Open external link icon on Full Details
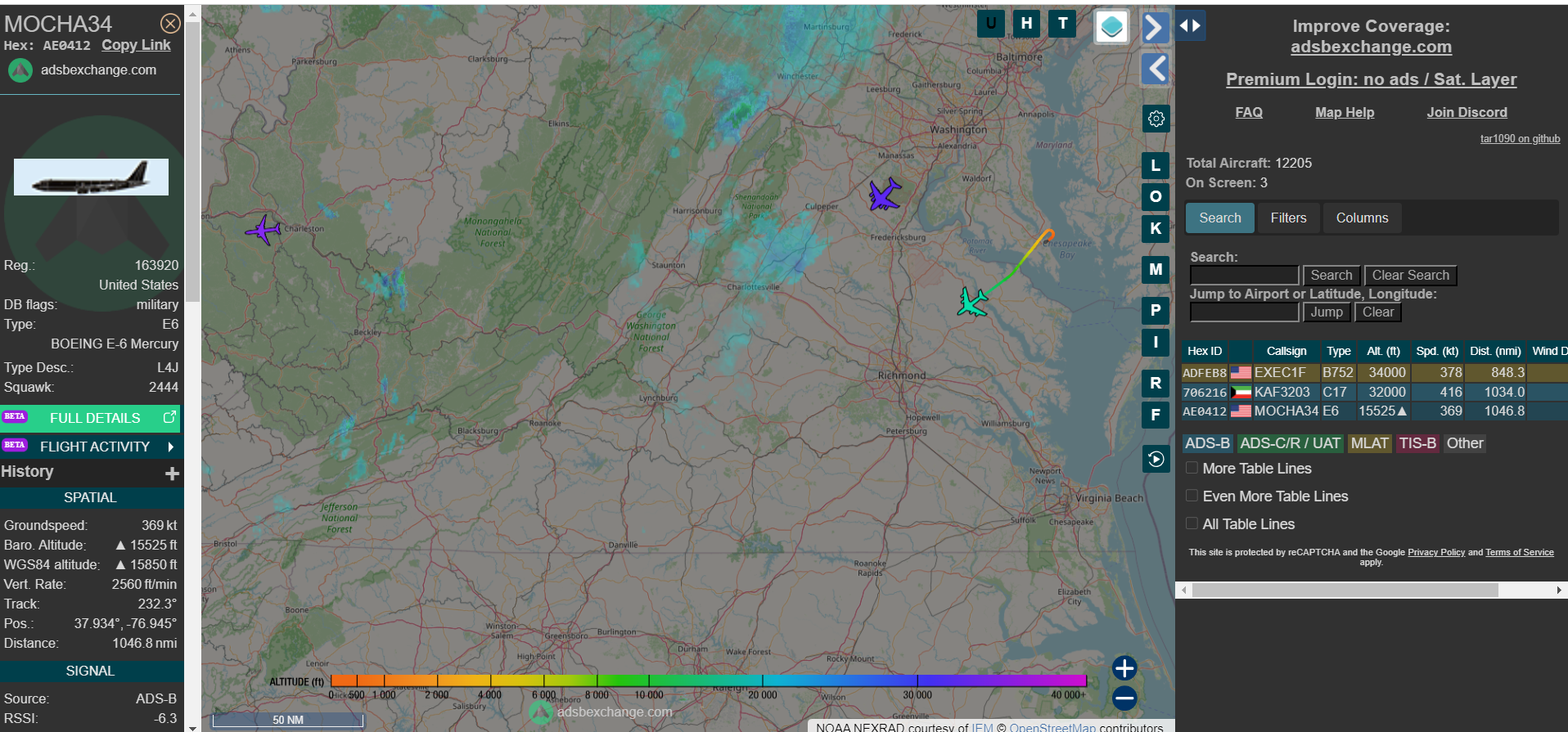Image resolution: width=1568 pixels, height=732 pixels. (x=169, y=417)
